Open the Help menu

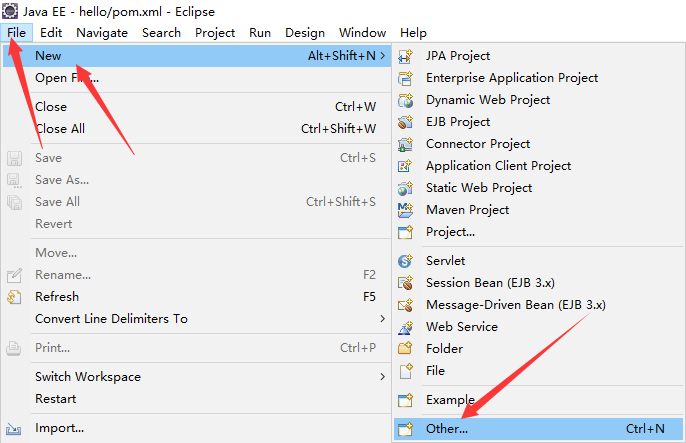pyautogui.click(x=413, y=33)
